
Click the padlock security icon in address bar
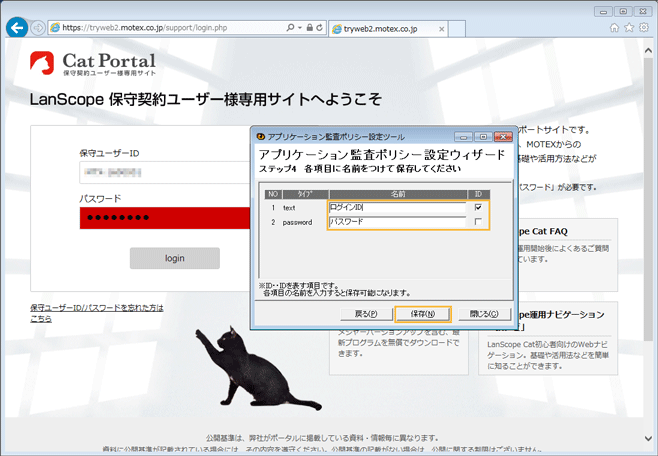[x=309, y=28]
